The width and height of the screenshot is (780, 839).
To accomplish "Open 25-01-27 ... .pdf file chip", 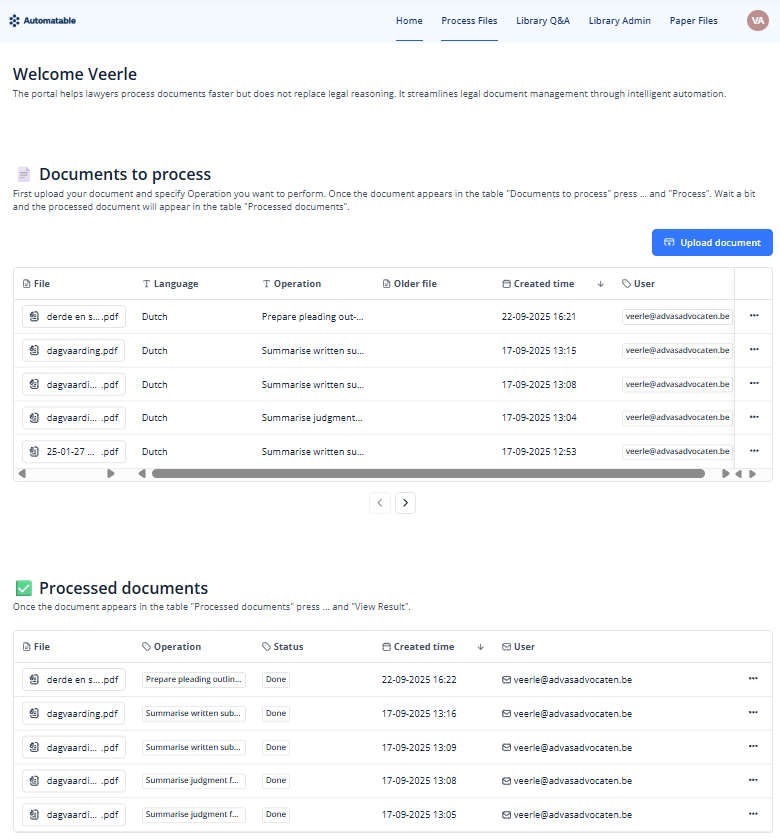I will point(74,452).
